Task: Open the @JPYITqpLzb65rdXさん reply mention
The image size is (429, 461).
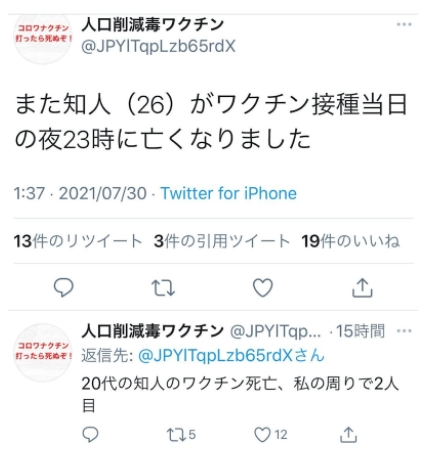Action: click(231, 356)
